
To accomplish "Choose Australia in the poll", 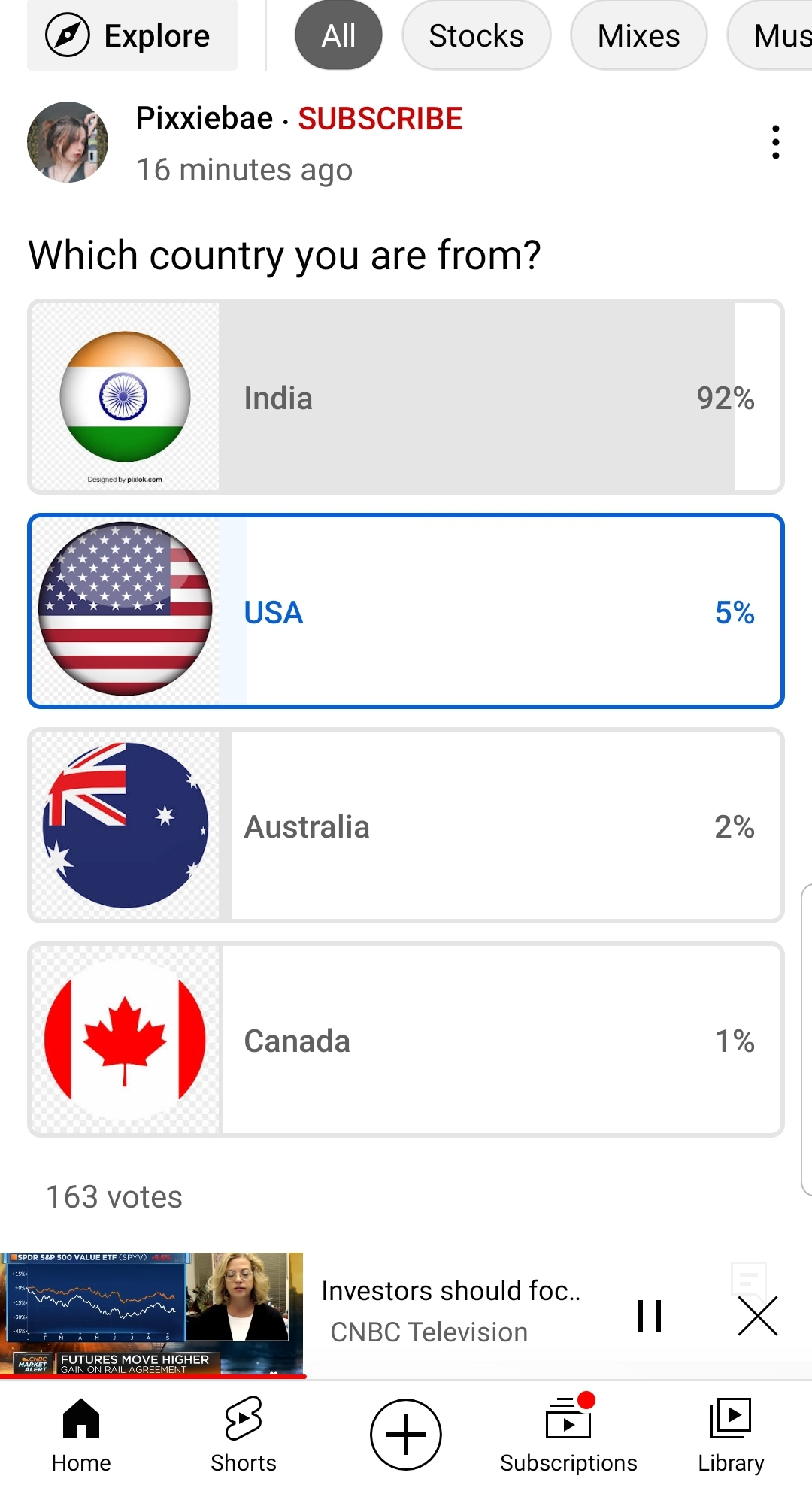I will pos(406,826).
